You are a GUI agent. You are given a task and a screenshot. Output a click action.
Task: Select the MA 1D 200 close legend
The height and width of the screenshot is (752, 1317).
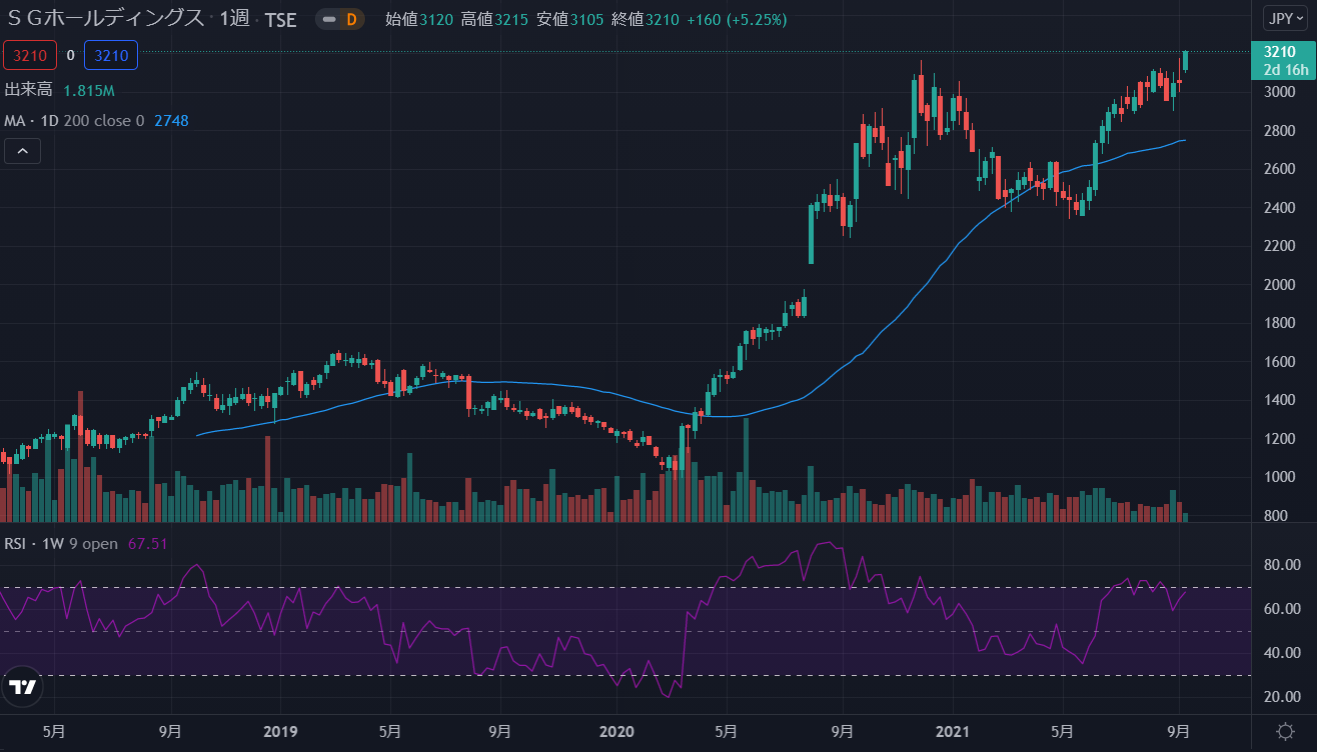pos(76,121)
